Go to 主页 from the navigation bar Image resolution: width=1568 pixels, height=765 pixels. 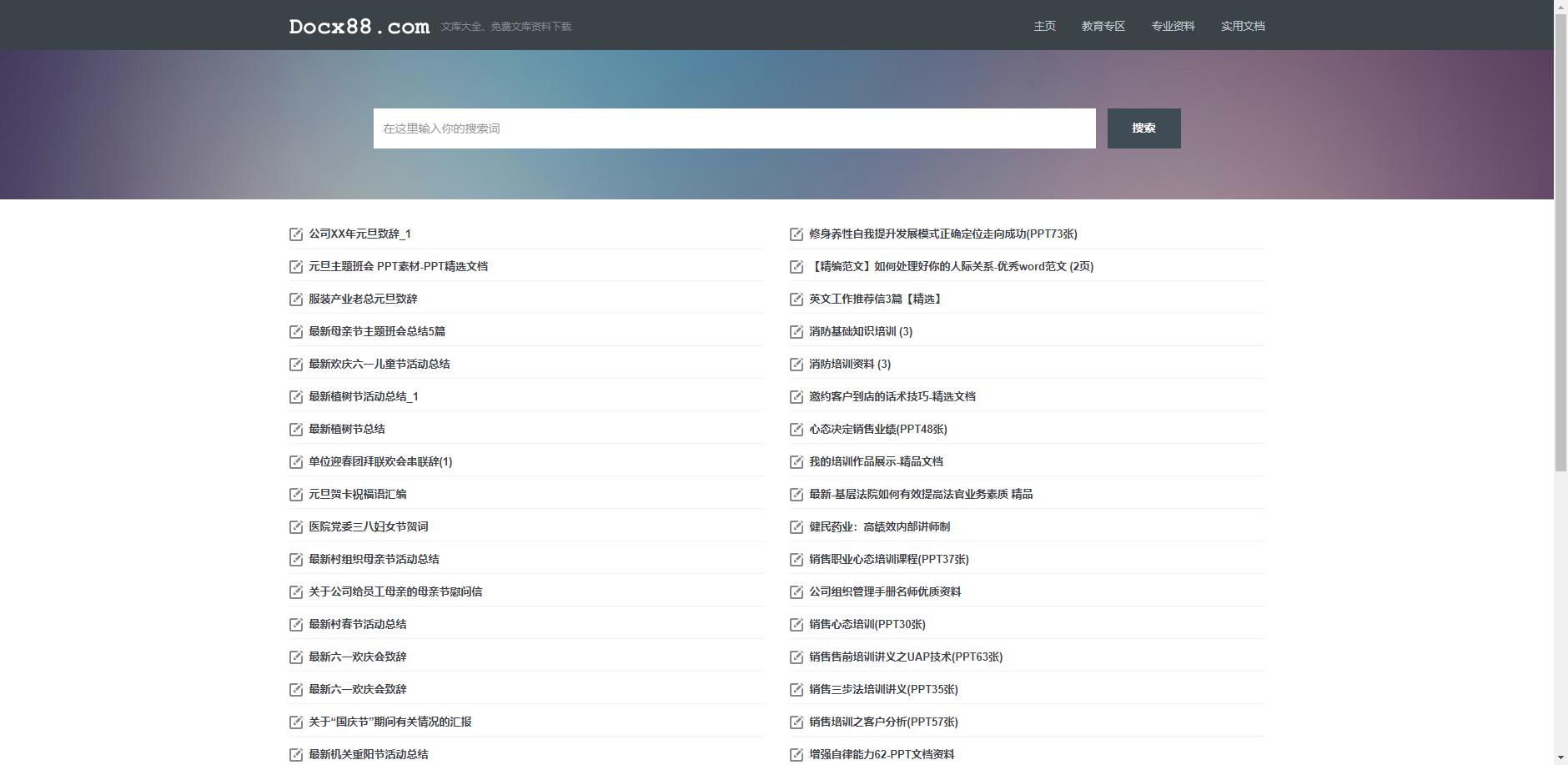point(1044,26)
